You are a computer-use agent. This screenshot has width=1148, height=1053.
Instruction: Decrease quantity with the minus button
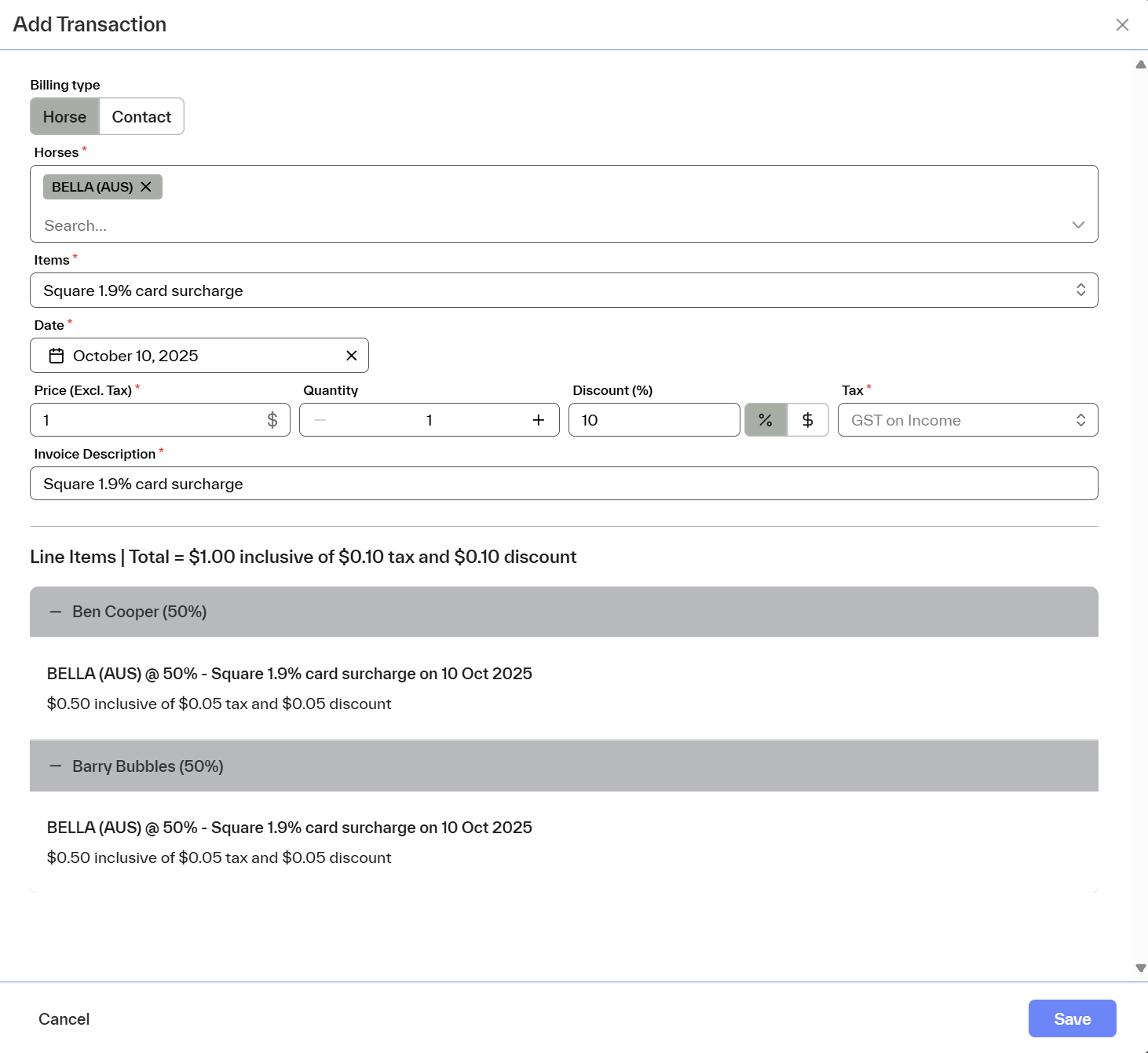[320, 420]
